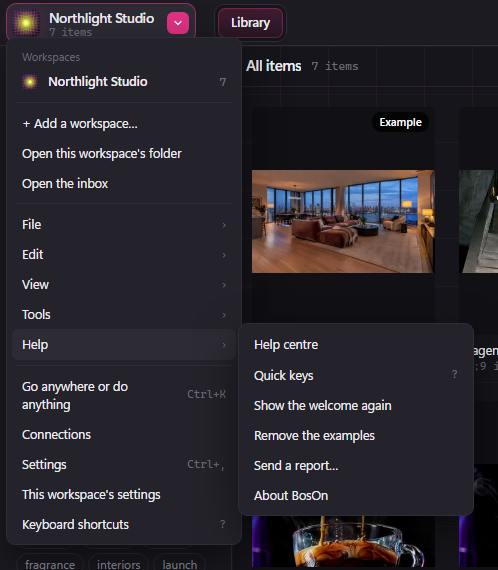Click the Example badge on the interior card
The width and height of the screenshot is (498, 570).
[x=400, y=122]
